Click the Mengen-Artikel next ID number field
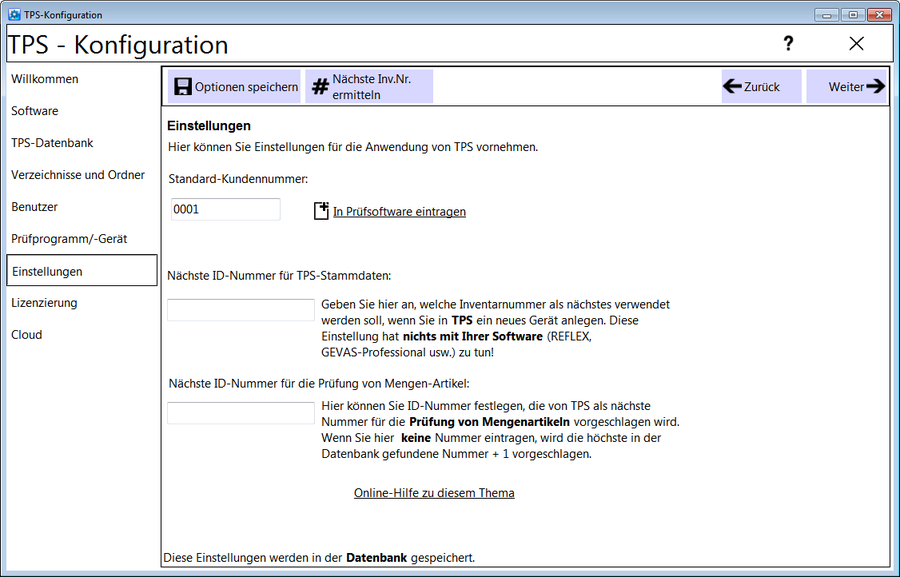This screenshot has width=900, height=577. tap(241, 413)
